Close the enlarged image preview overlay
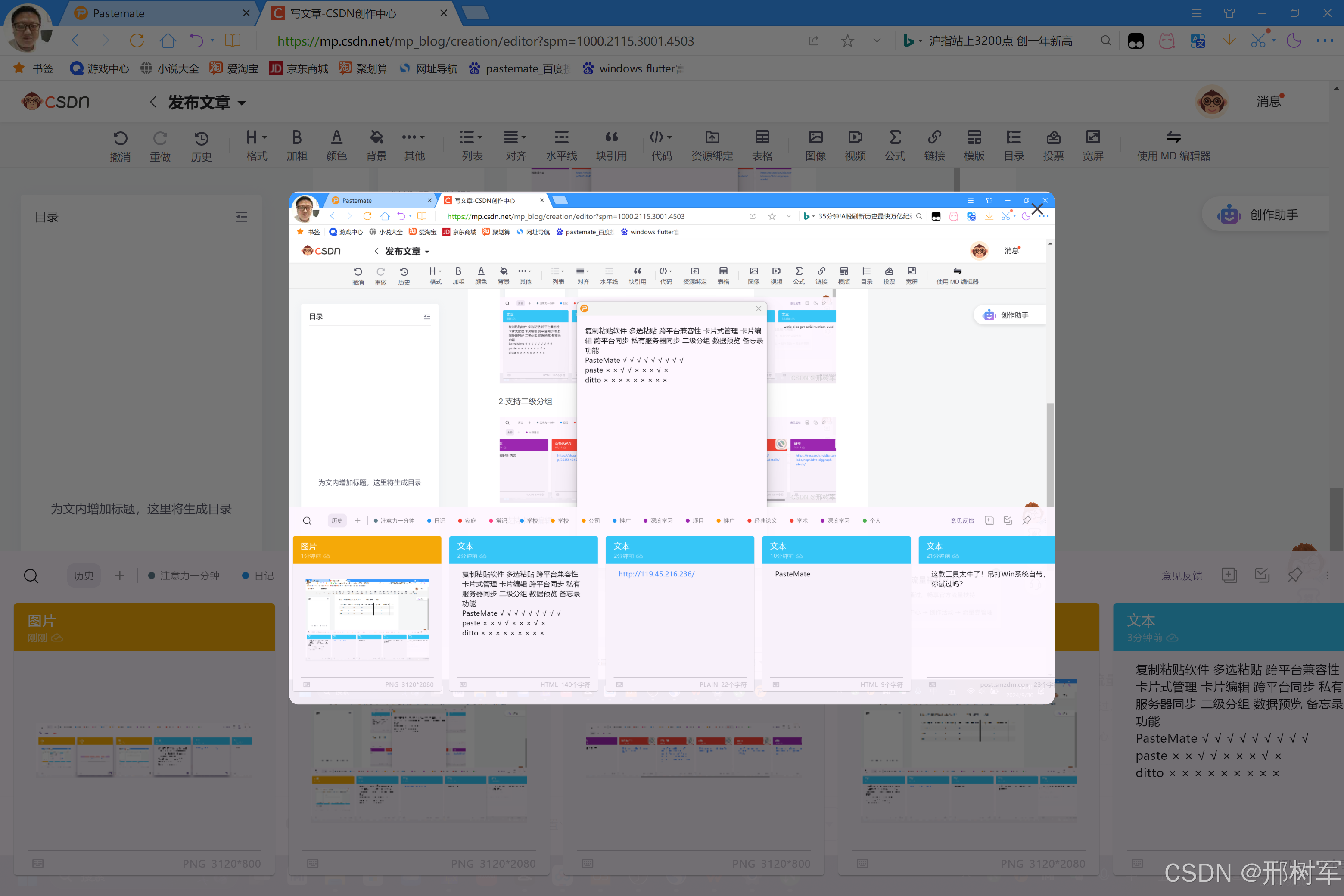This screenshot has width=1344, height=896. click(1036, 210)
